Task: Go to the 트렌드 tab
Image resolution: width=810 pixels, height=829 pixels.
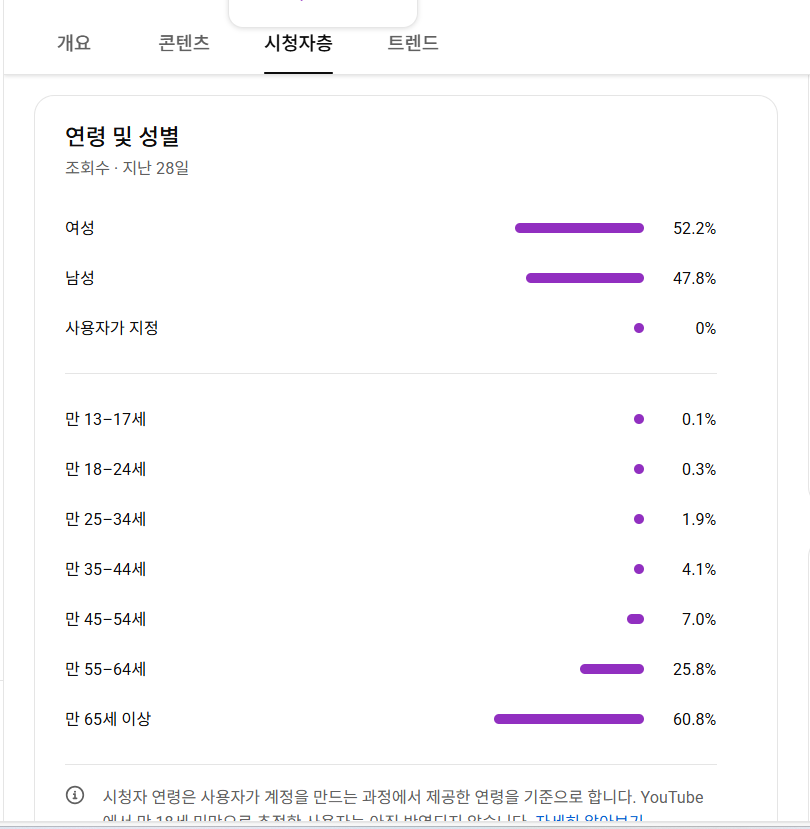Action: click(413, 43)
